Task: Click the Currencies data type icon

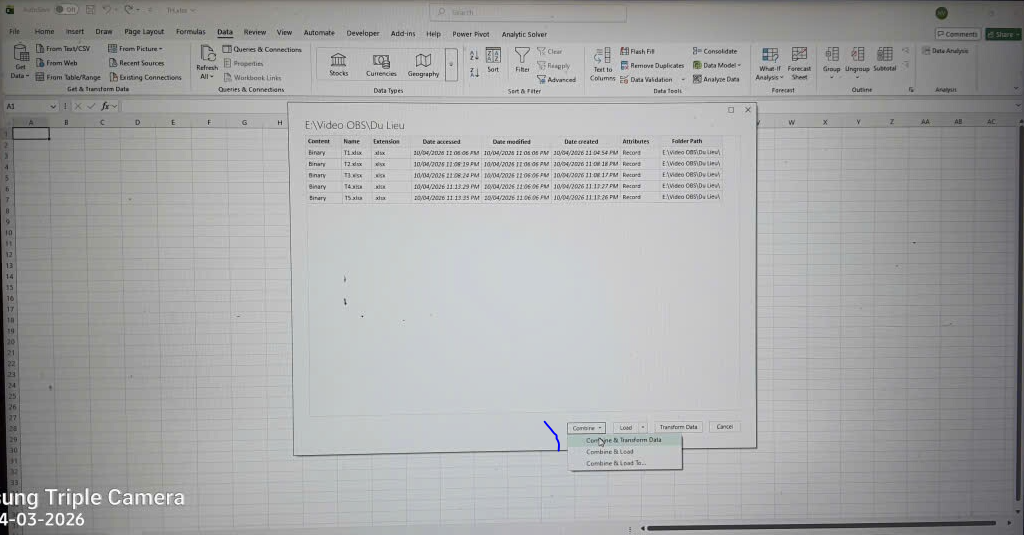Action: coord(381,62)
